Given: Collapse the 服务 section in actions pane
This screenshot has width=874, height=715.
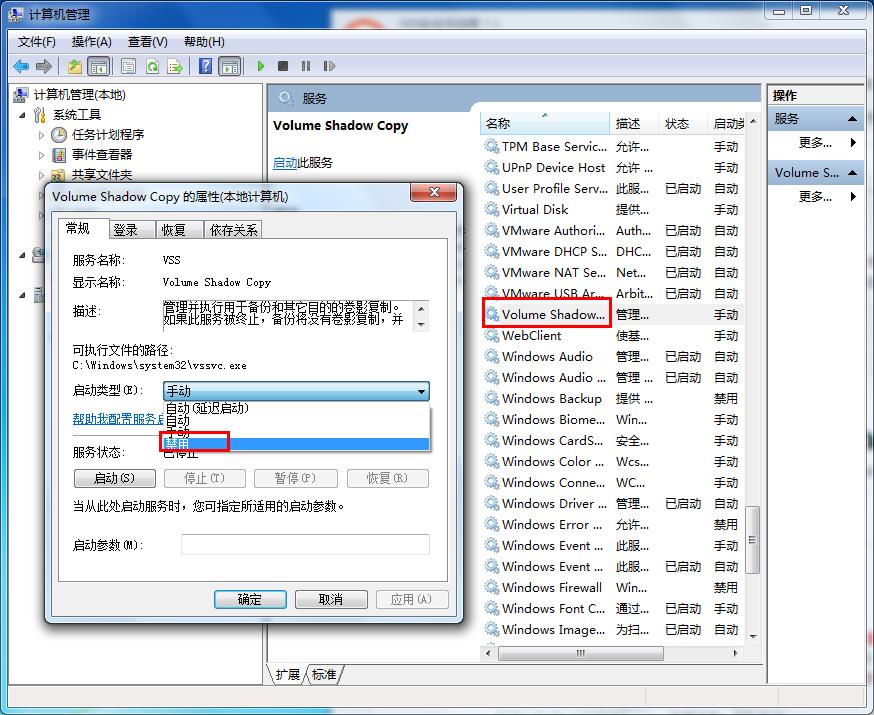Looking at the screenshot, I should pyautogui.click(x=852, y=119).
